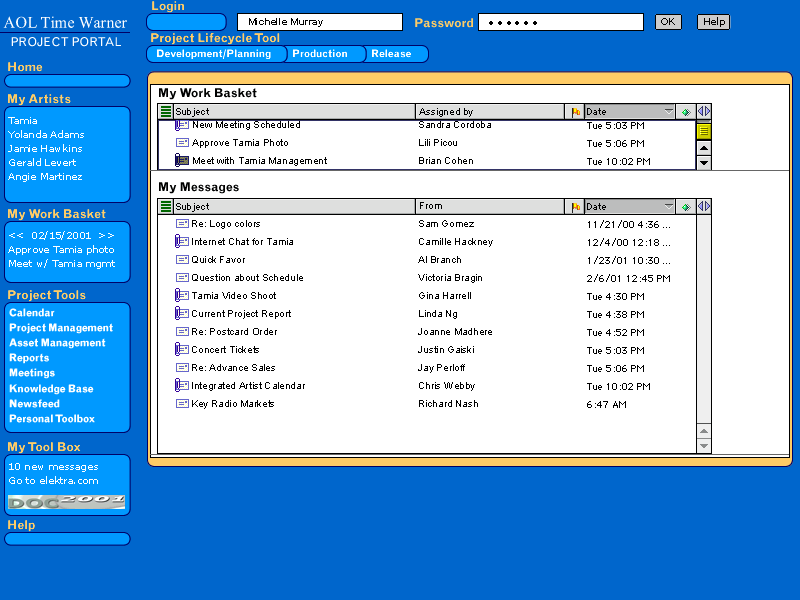Image resolution: width=800 pixels, height=600 pixels.
Task: Click the green diamond icon in Work Basket header
Action: [686, 112]
